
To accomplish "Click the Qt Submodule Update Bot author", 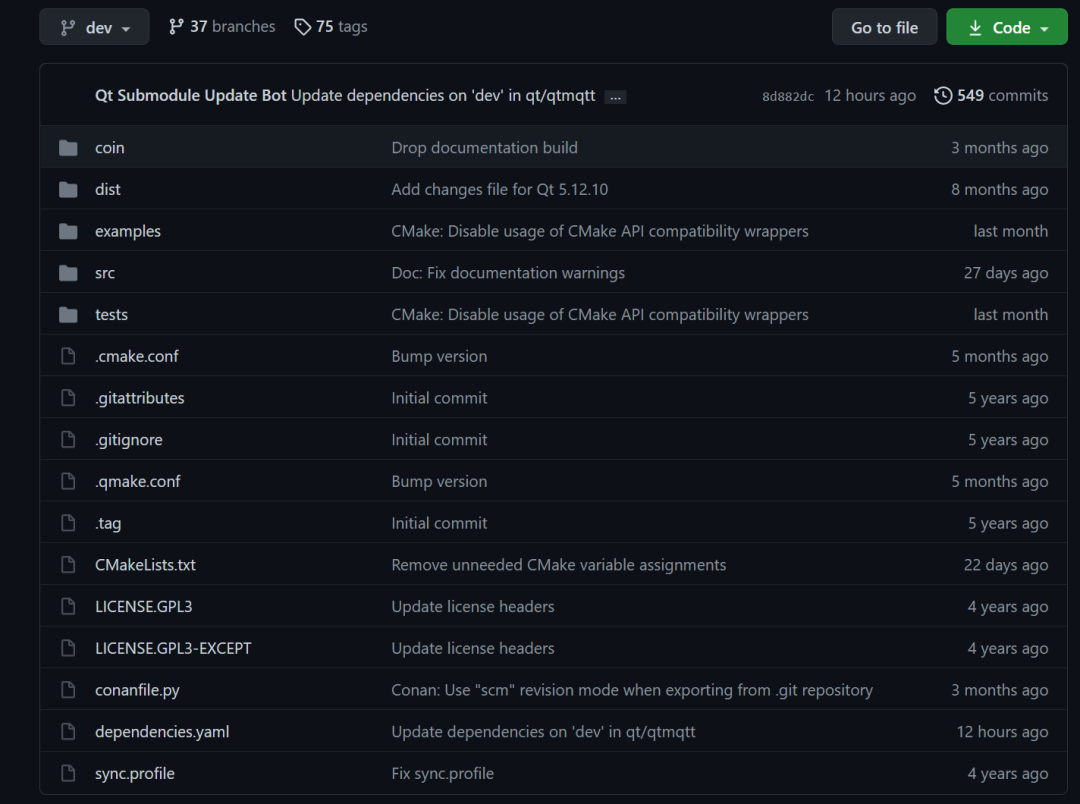I will (x=190, y=96).
